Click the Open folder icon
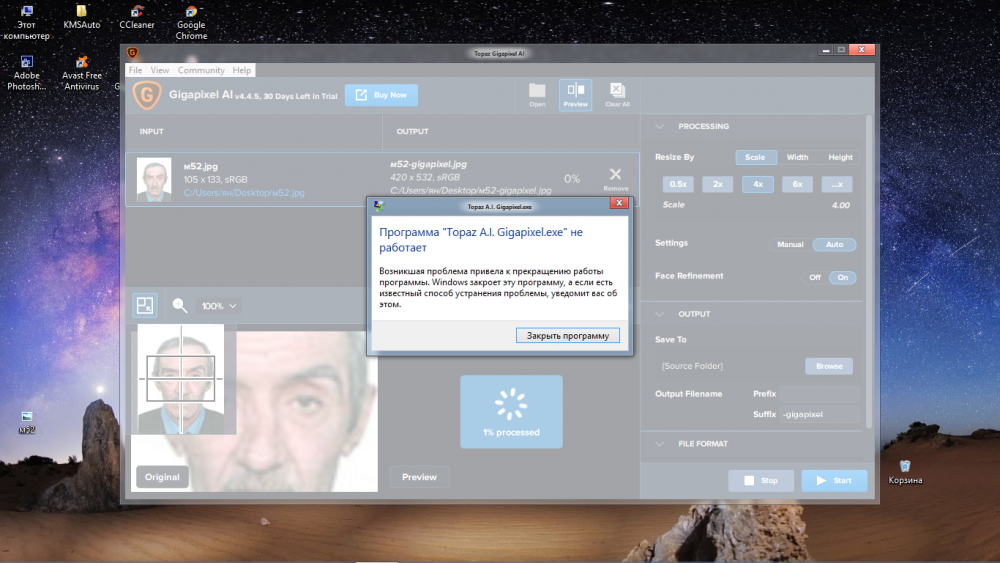Image resolution: width=1000 pixels, height=563 pixels. [537, 94]
